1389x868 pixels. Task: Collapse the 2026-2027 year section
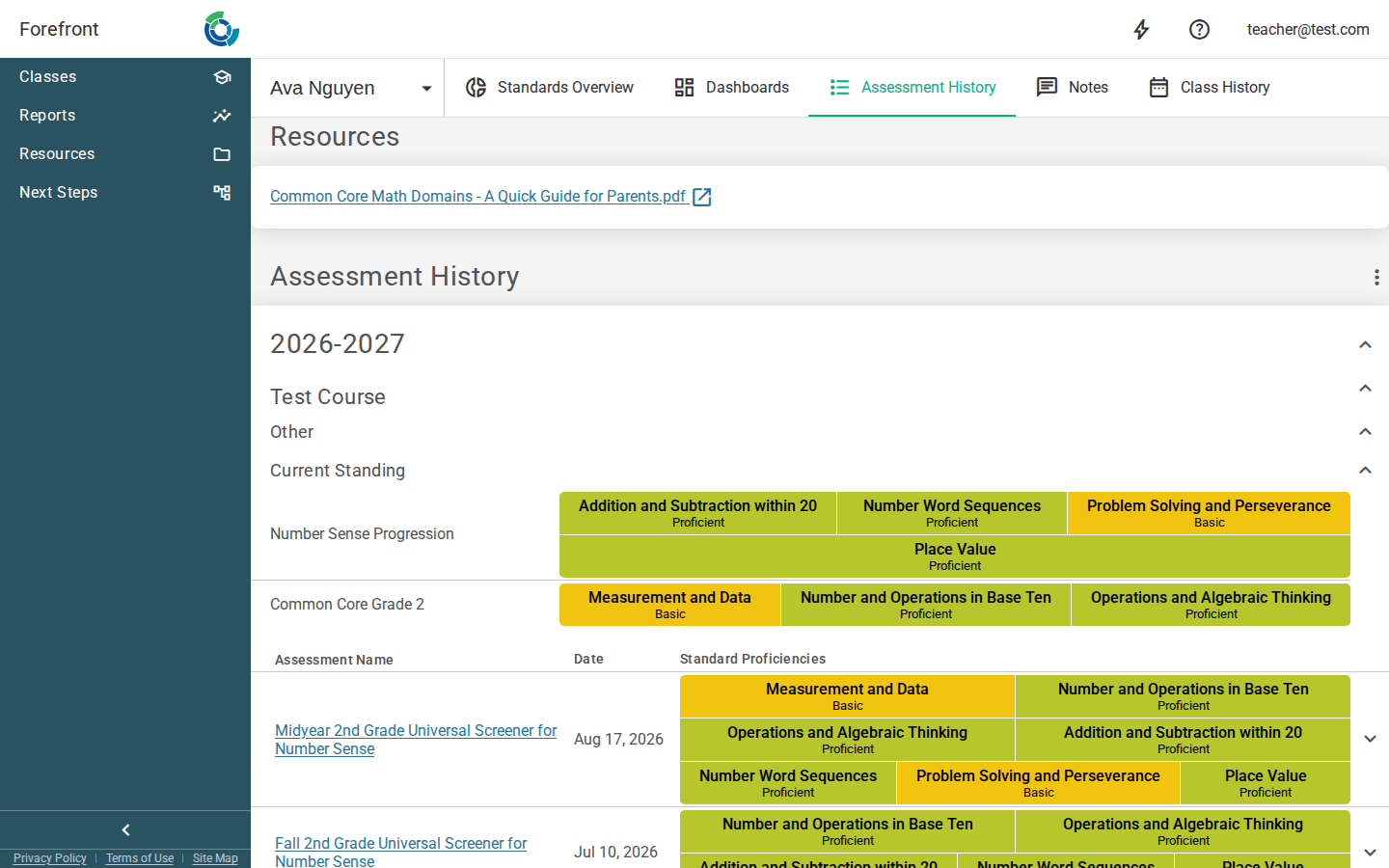tap(1365, 344)
